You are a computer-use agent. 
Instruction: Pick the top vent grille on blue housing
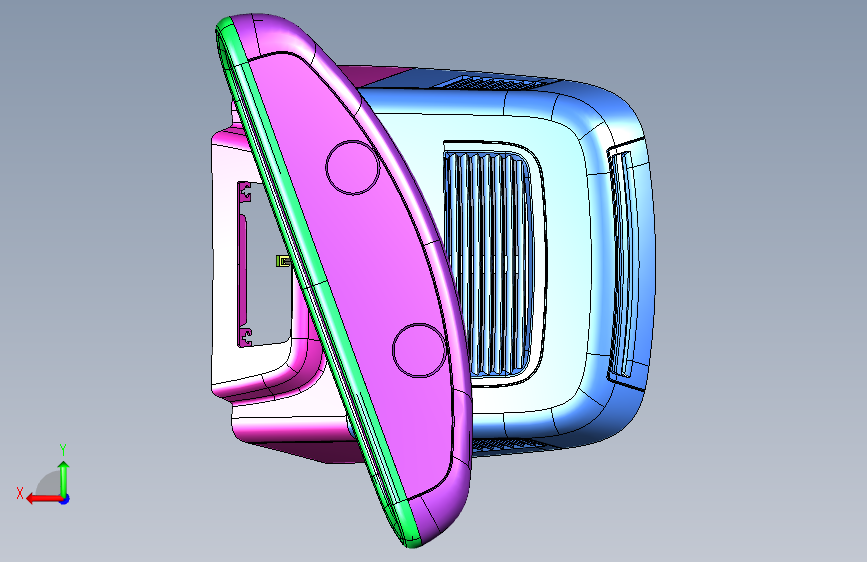pos(494,83)
